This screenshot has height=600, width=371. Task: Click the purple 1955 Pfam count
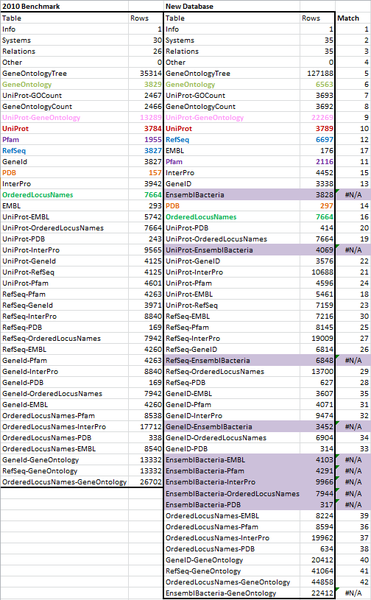(146, 140)
